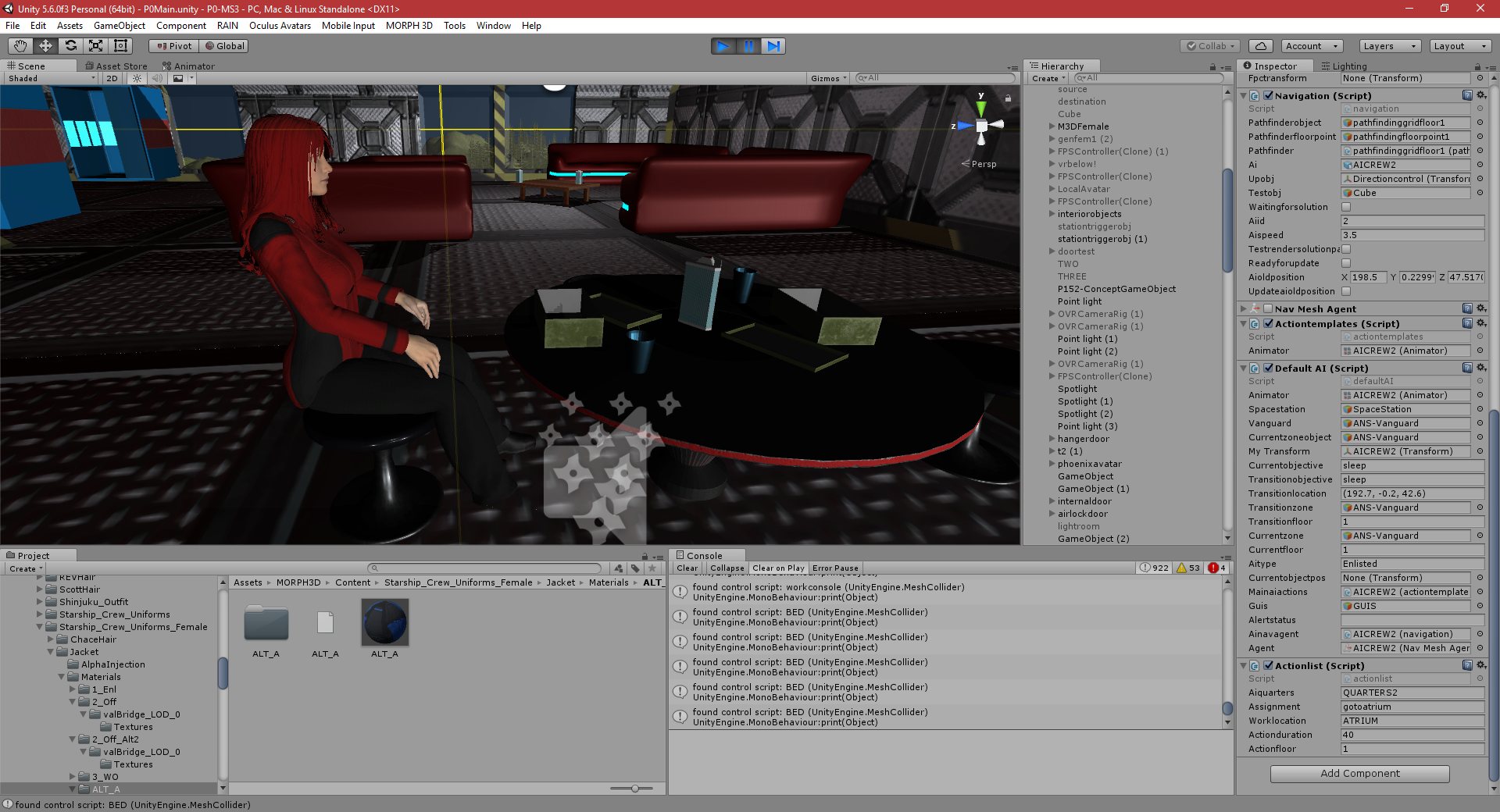The image size is (1500, 812).
Task: Toggle Readyforupdate checkbox
Action: pos(1346,263)
